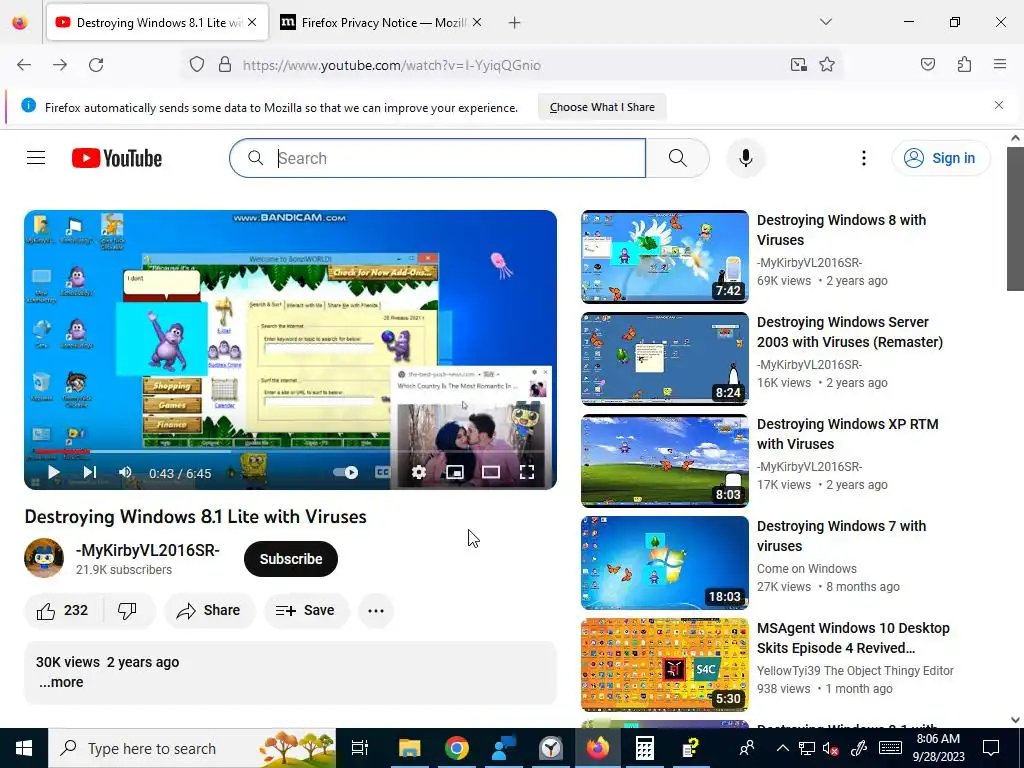This screenshot has height=768, width=1024.
Task: Open a new tab with plus button
Action: (x=515, y=23)
